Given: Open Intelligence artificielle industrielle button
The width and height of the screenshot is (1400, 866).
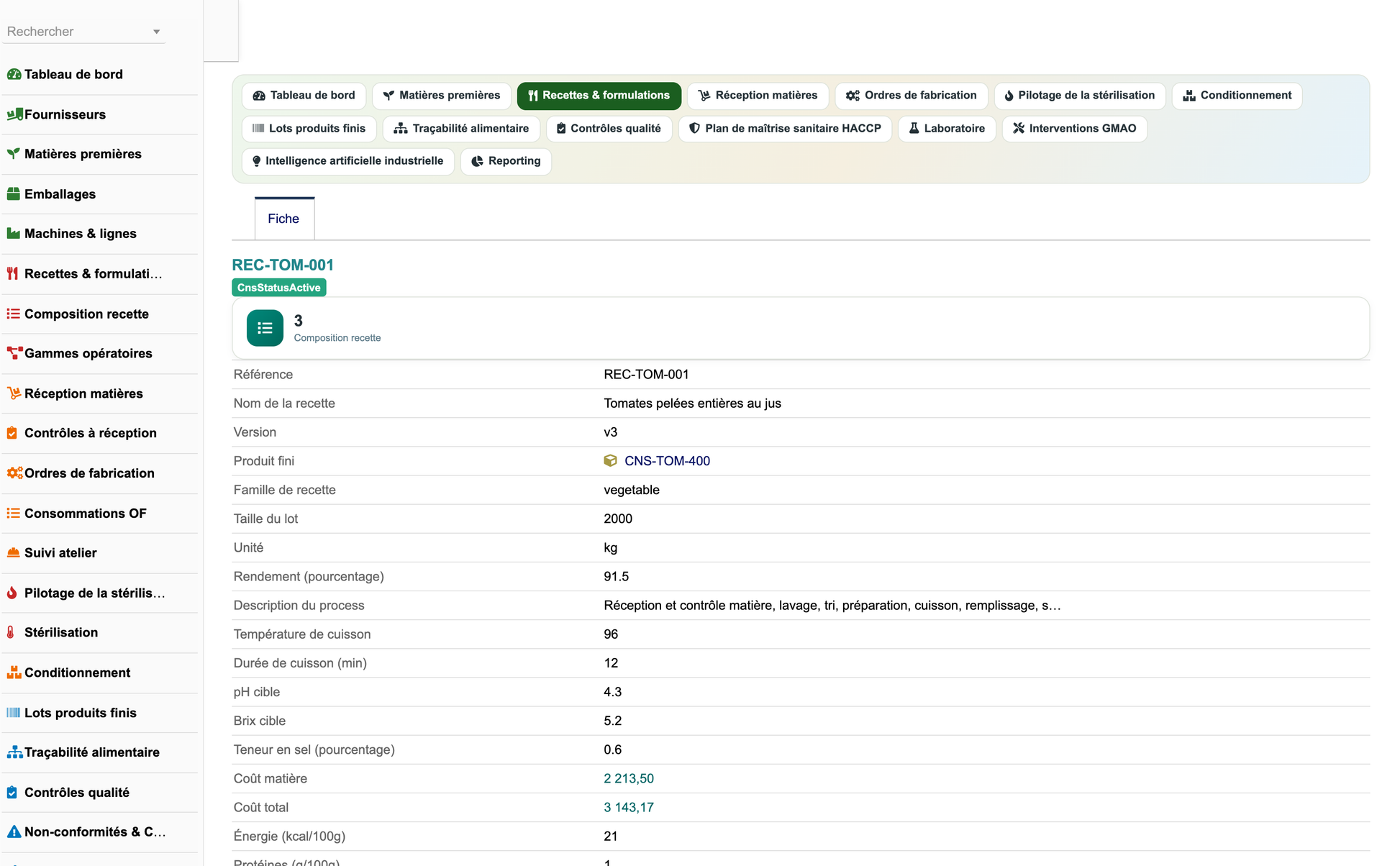Looking at the screenshot, I should (348, 161).
